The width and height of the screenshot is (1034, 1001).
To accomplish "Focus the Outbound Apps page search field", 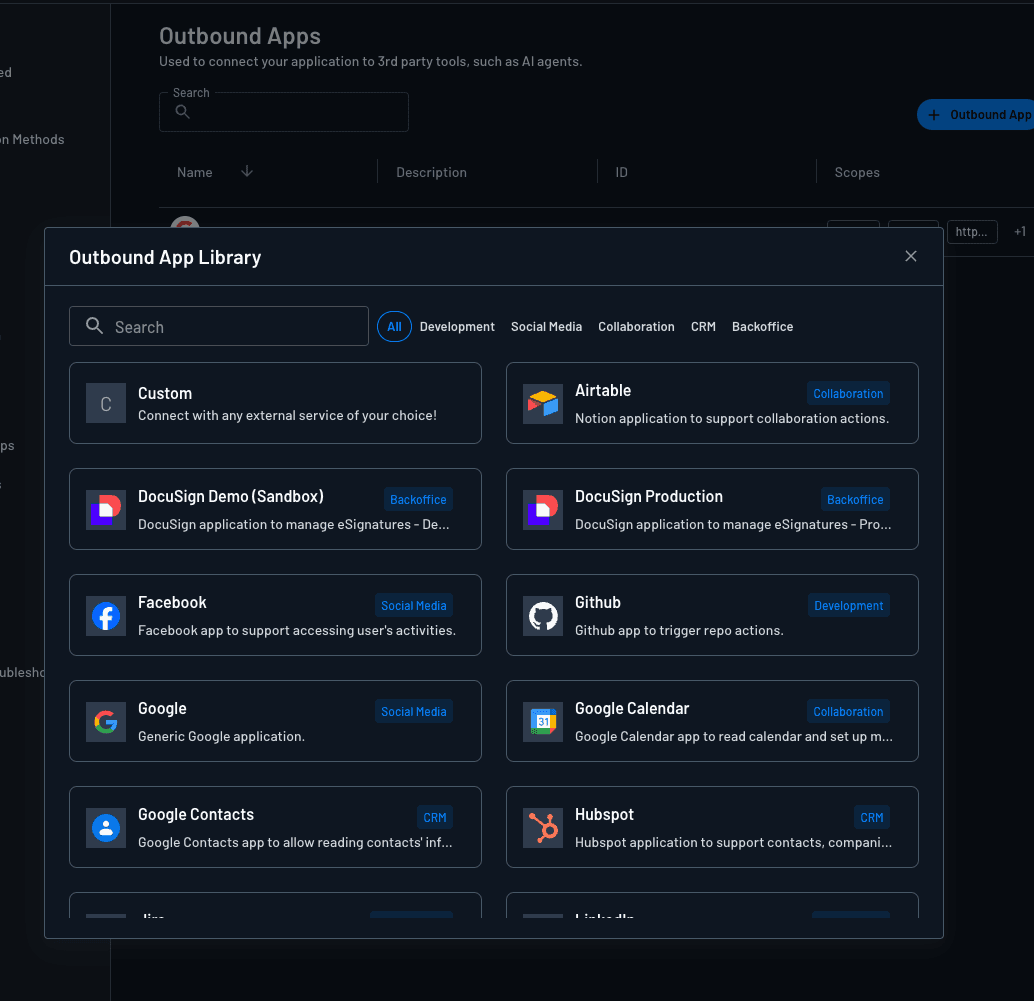I will pos(284,112).
